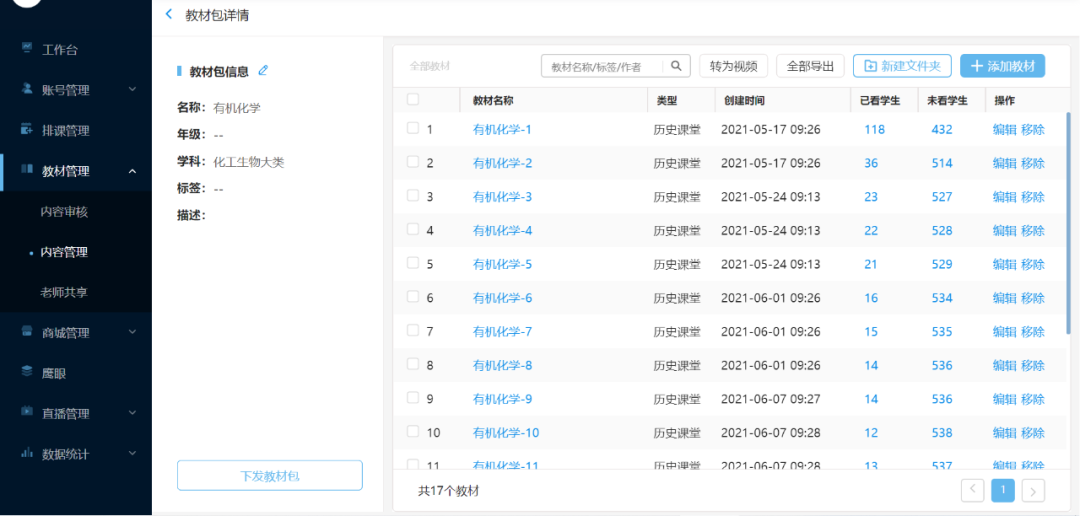Click the 全部导出 button
The image size is (1080, 516).
(811, 66)
